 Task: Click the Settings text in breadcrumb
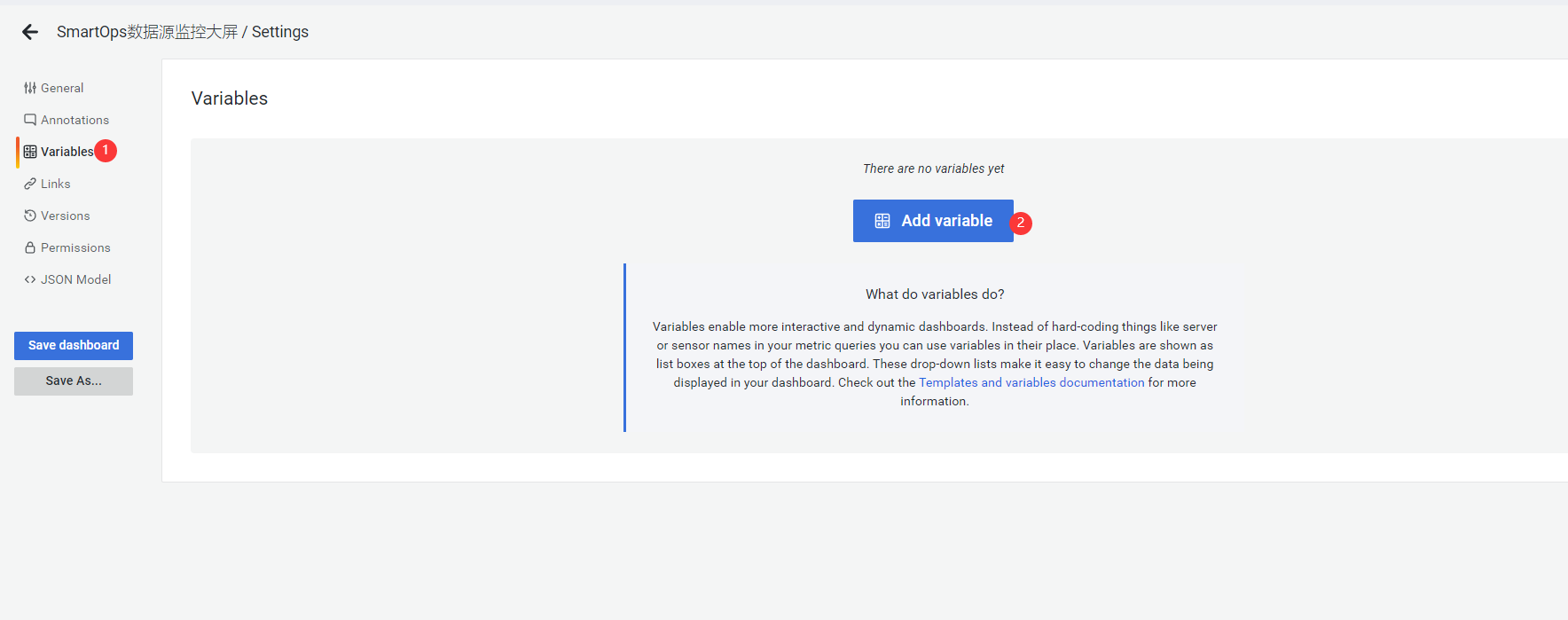pos(280,32)
